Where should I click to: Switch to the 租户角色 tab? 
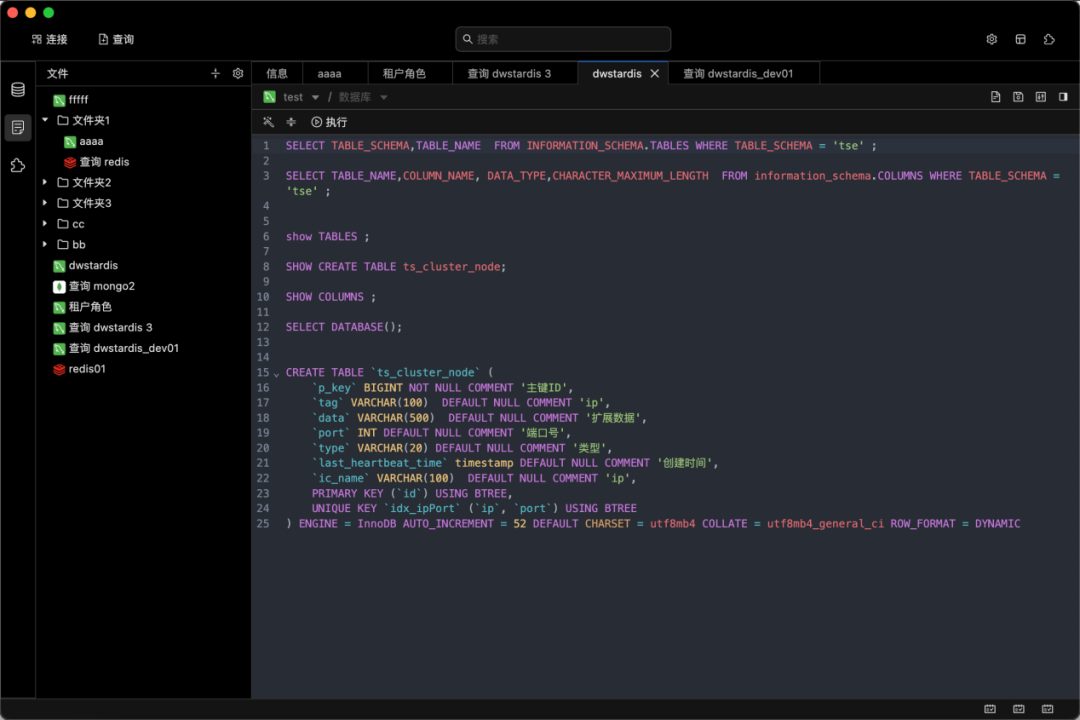(403, 74)
